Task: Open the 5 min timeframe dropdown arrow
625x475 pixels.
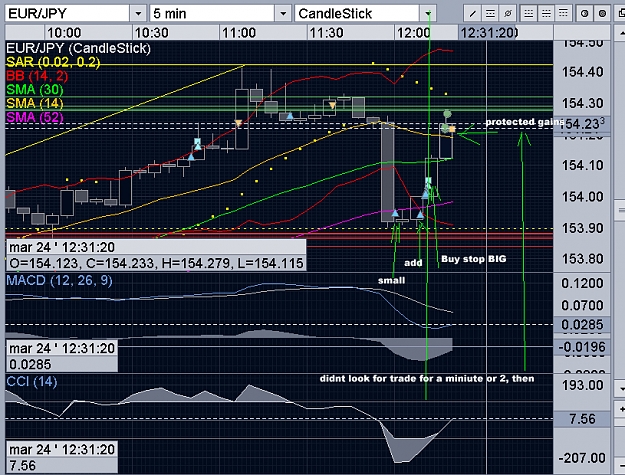Action: [283, 14]
